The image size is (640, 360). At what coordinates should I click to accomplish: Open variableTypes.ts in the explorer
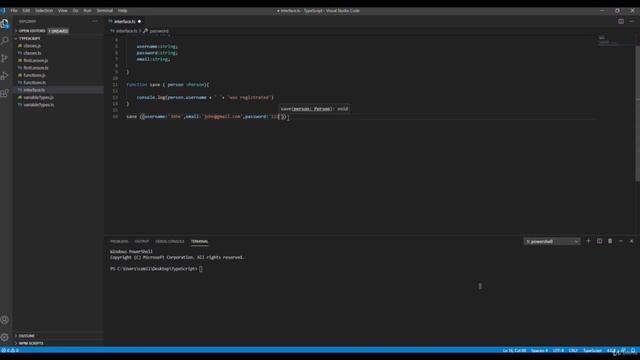[x=39, y=104]
